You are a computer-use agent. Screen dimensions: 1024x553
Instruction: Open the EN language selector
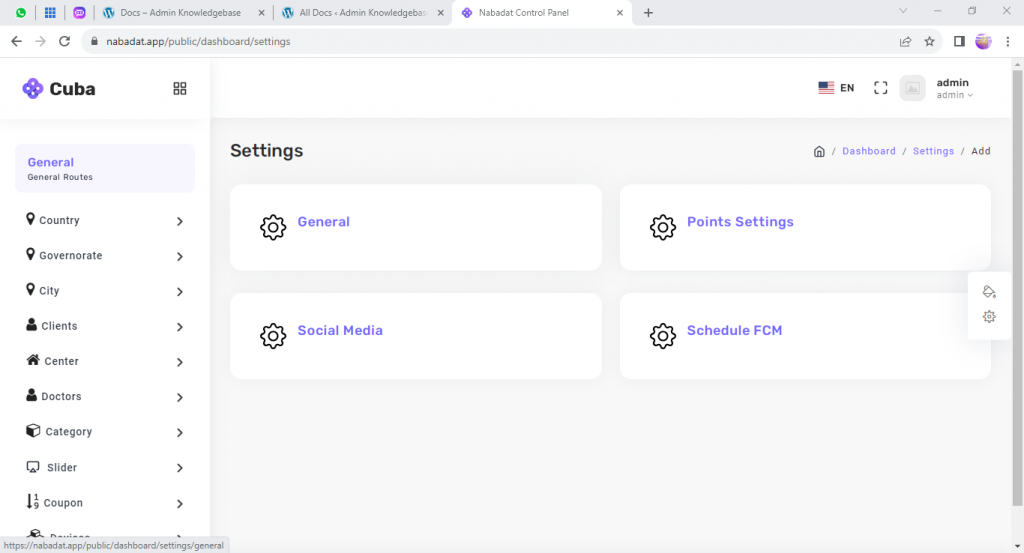point(836,88)
